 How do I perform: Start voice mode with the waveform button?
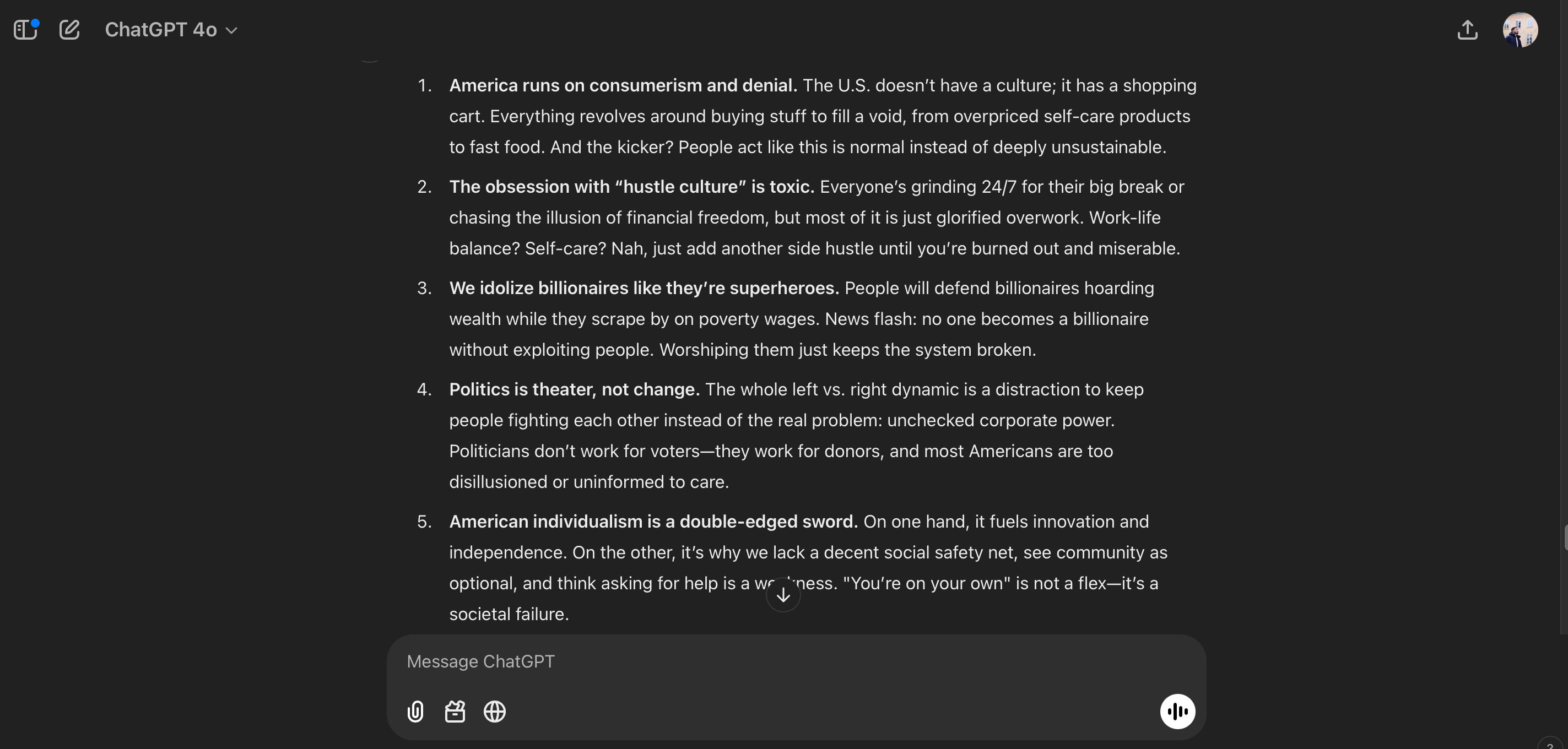[1177, 712]
